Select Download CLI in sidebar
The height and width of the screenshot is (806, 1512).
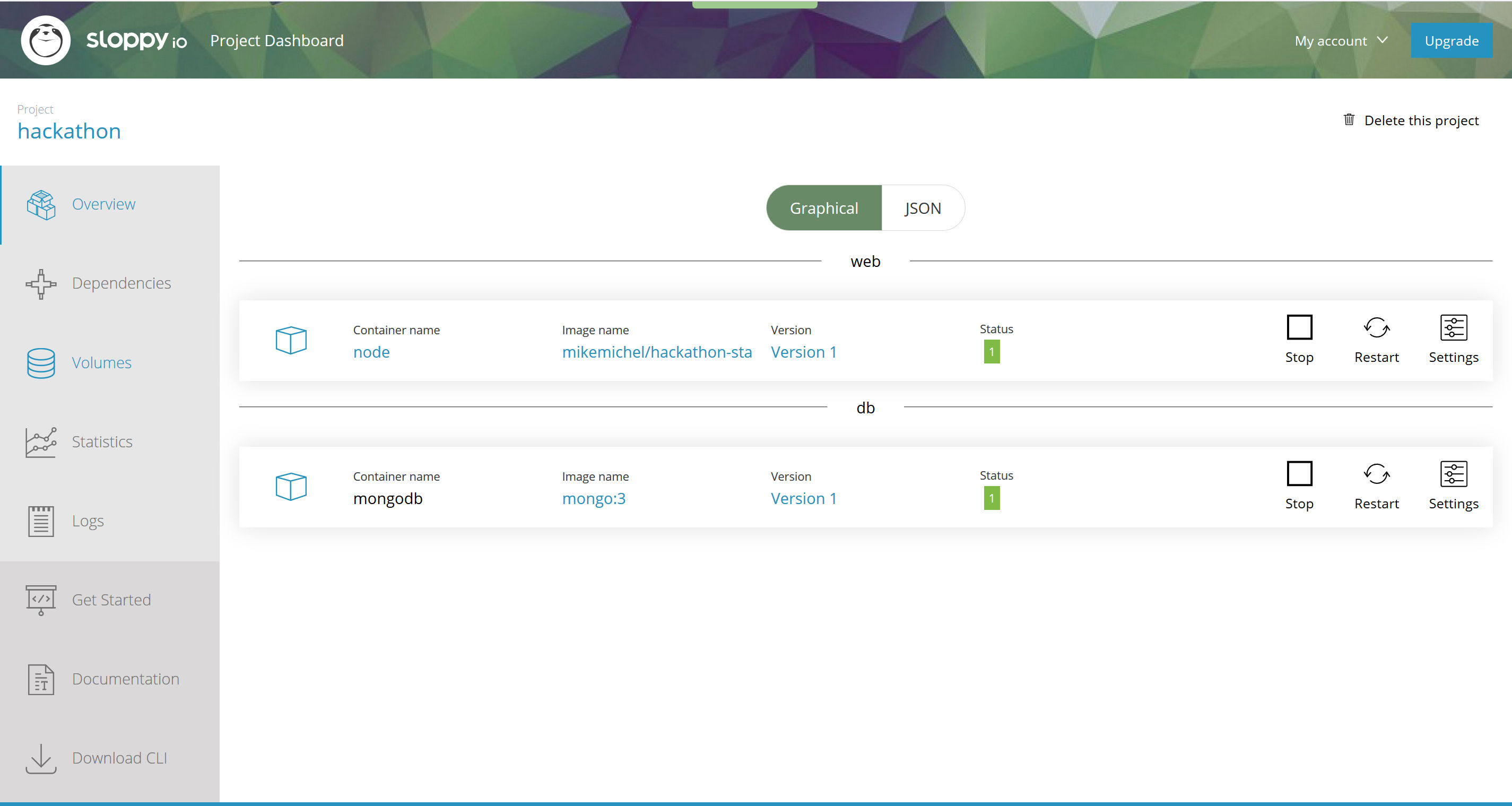110,758
